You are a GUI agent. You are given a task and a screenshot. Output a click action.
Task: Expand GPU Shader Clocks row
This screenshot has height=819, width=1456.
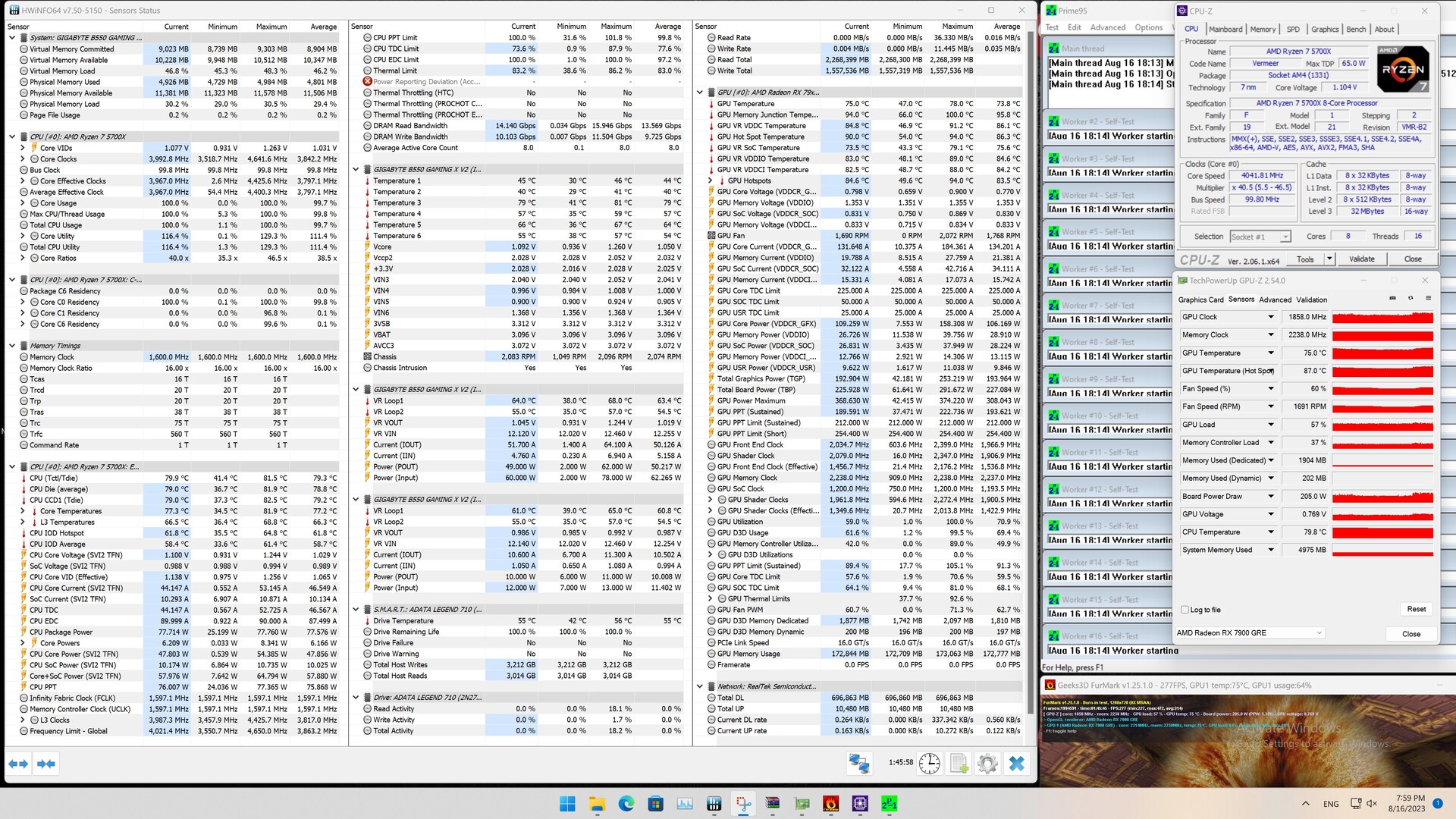711,500
